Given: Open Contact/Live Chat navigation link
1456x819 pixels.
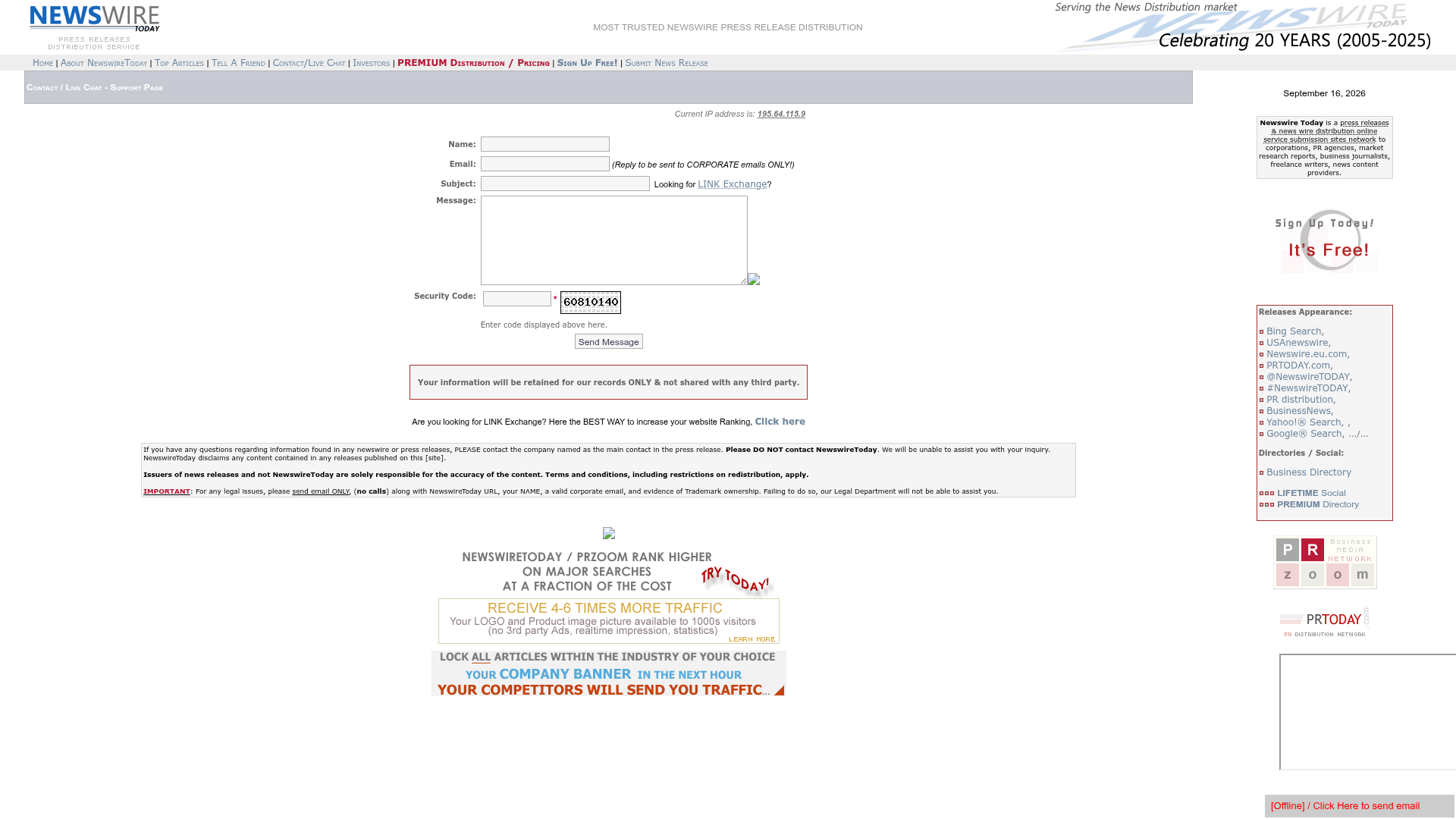Looking at the screenshot, I should (x=309, y=63).
